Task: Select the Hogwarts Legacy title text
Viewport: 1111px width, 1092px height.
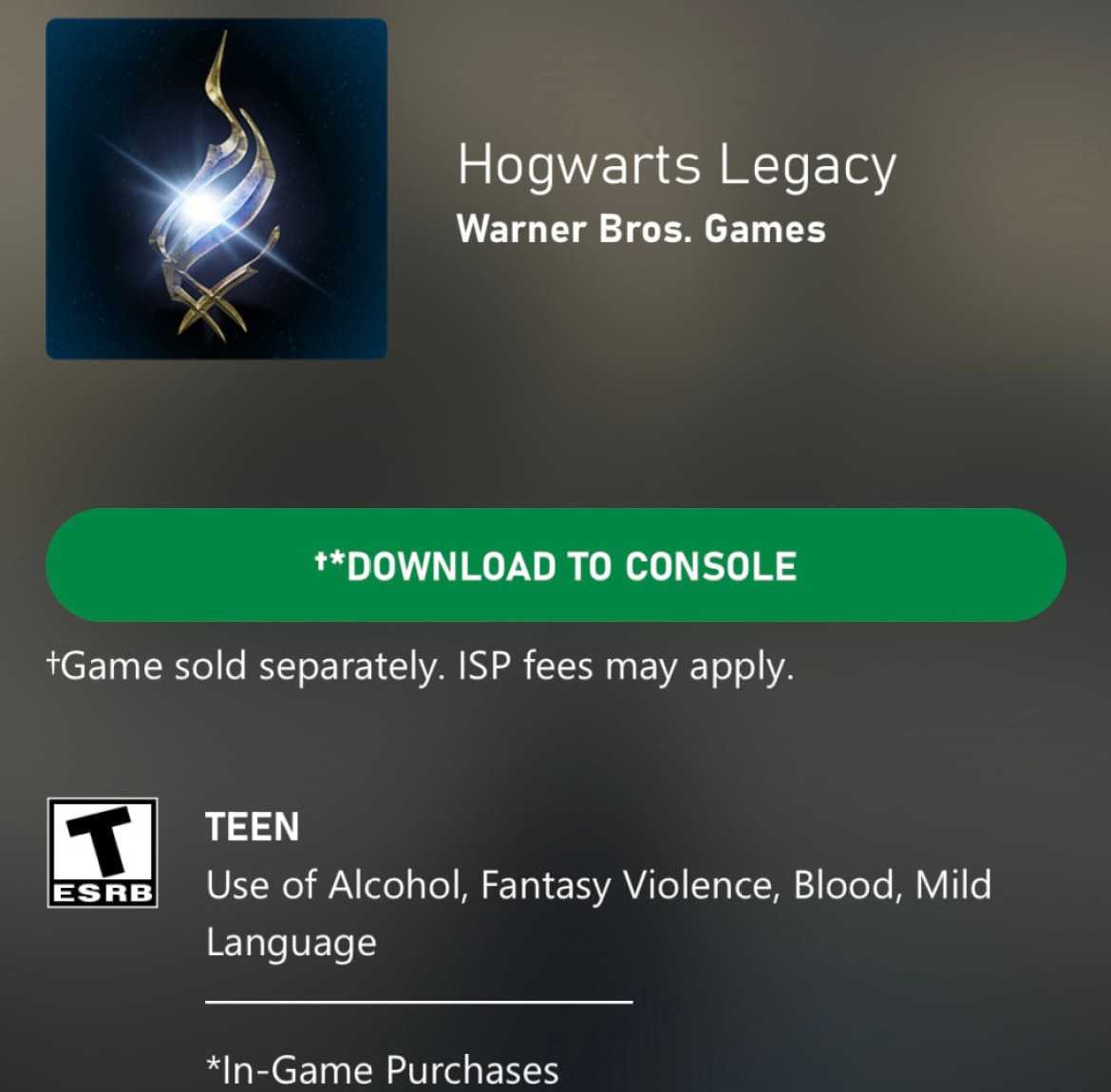Action: click(x=677, y=166)
